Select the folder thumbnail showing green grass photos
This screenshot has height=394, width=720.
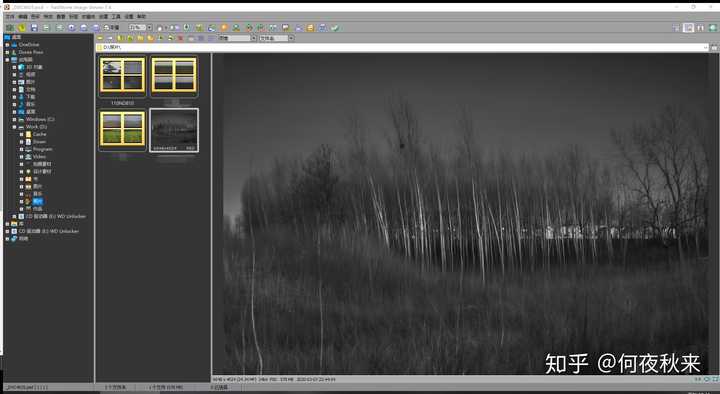click(122, 129)
